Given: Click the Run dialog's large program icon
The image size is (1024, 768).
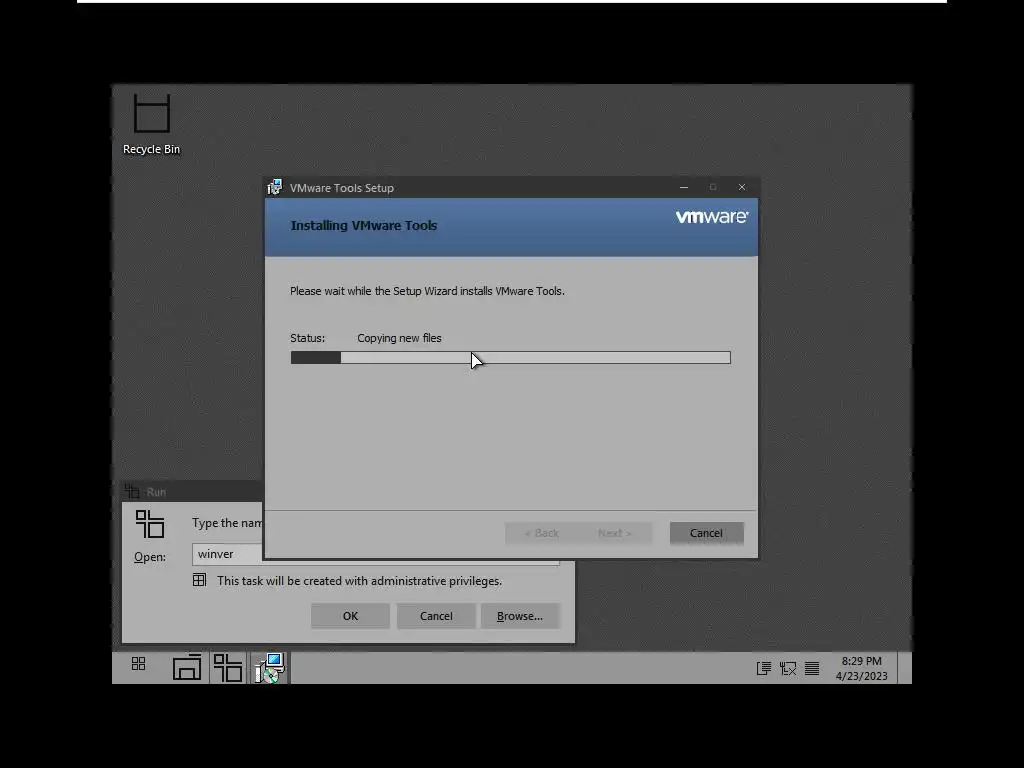Looking at the screenshot, I should (x=150, y=524).
